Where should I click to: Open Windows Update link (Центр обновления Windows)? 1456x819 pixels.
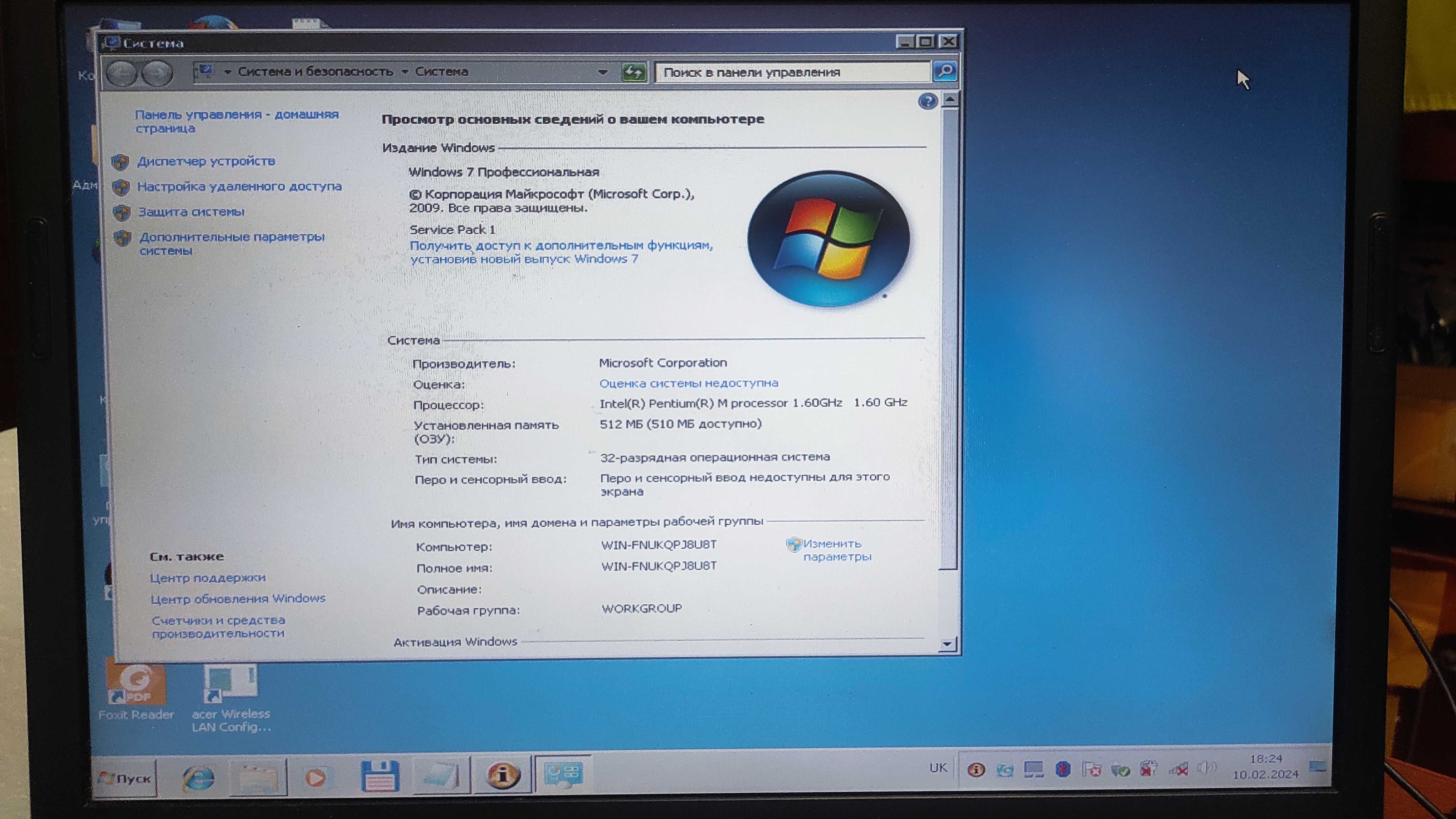click(x=238, y=599)
